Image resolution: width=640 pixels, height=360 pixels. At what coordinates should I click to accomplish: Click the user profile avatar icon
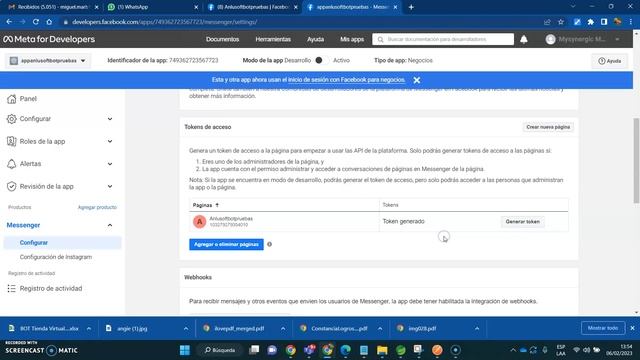[x=551, y=39]
